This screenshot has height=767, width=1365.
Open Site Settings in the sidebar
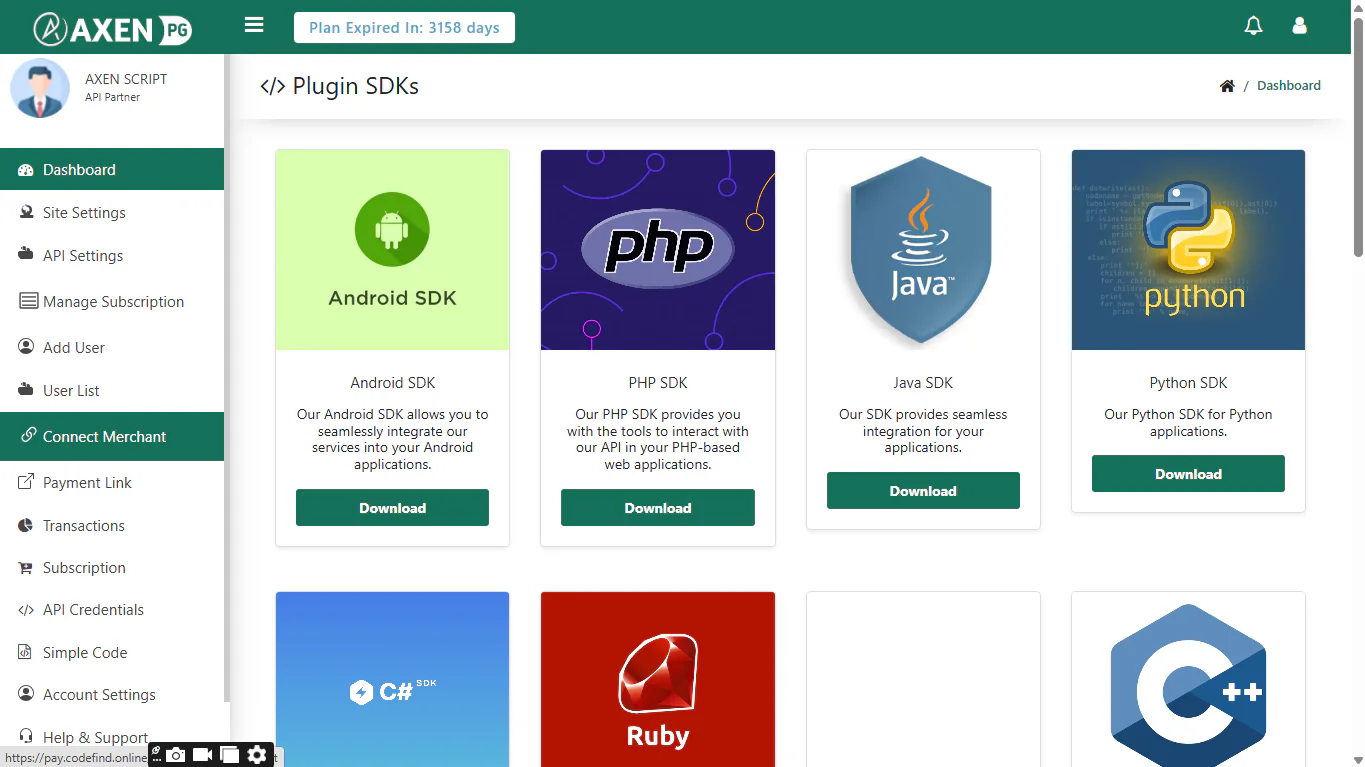tap(112, 212)
